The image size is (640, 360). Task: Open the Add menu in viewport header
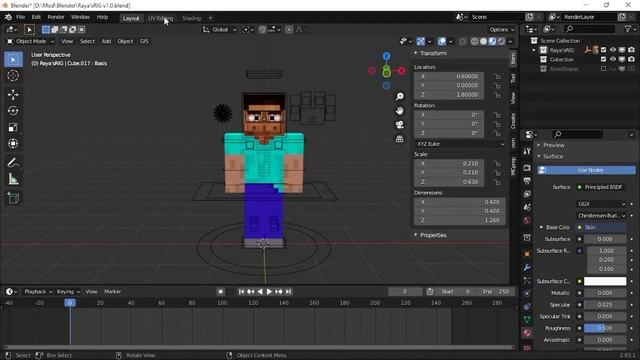[x=106, y=41]
